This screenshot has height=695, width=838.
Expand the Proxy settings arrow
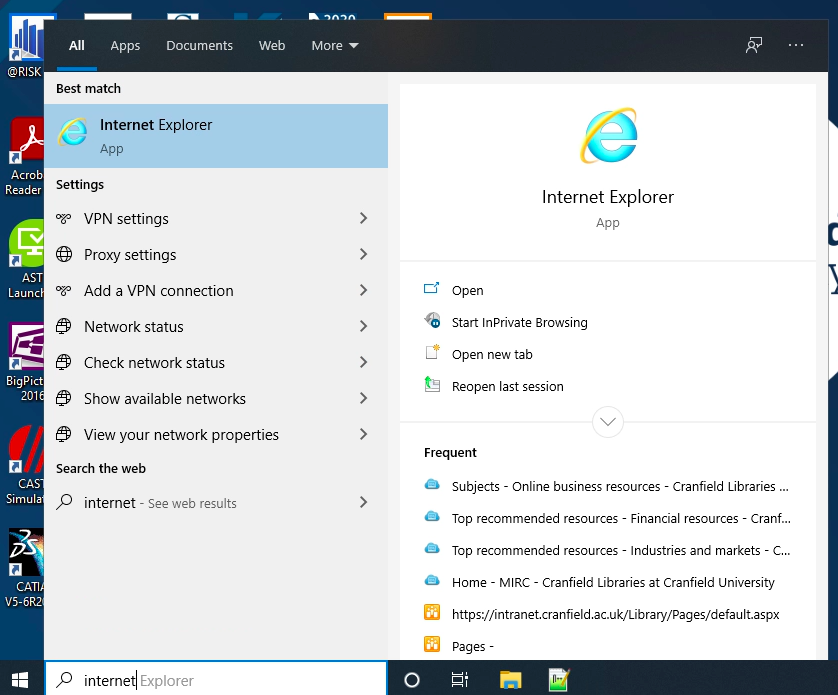(x=363, y=255)
